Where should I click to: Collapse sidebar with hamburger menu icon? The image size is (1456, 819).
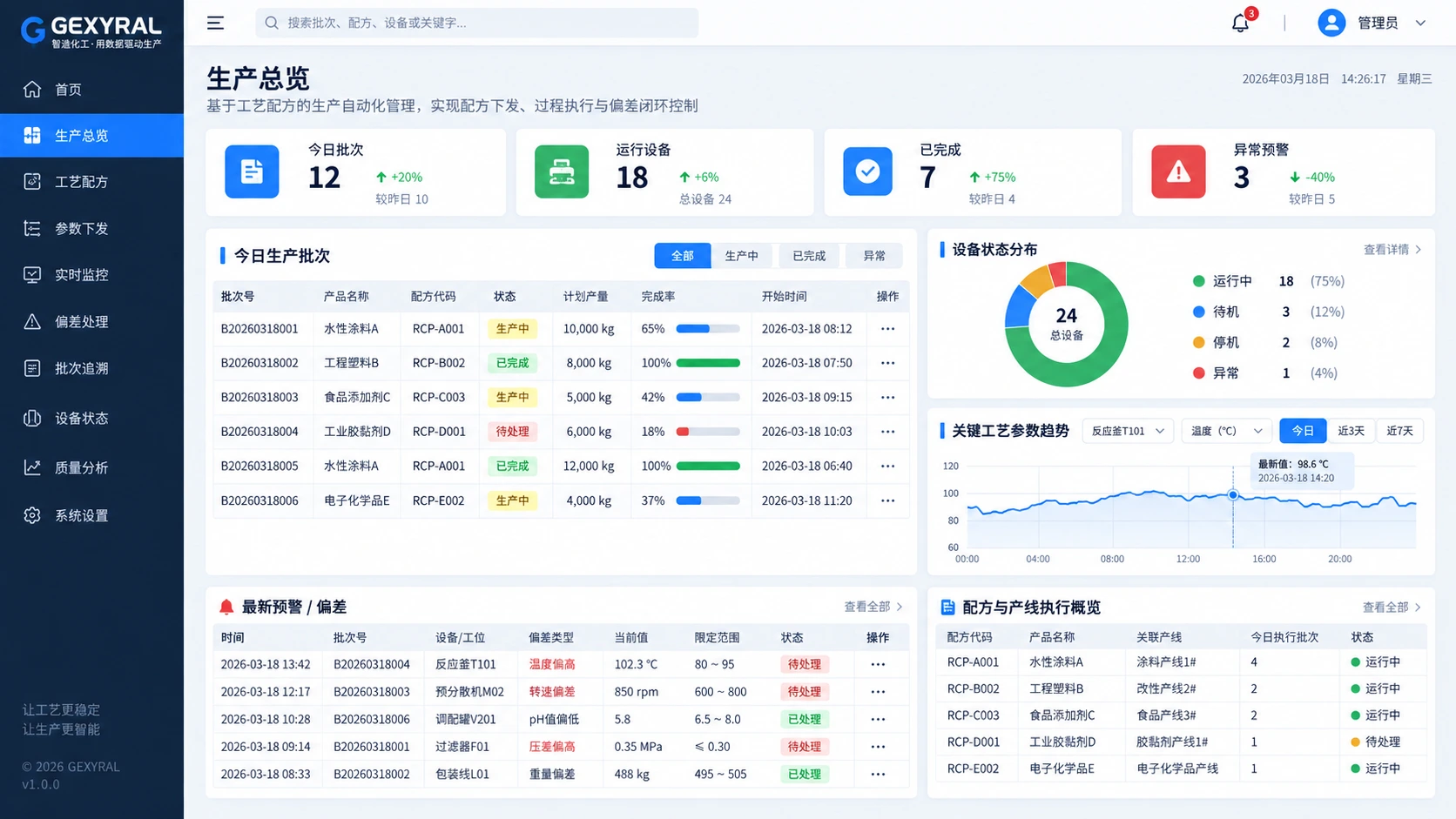(x=215, y=23)
